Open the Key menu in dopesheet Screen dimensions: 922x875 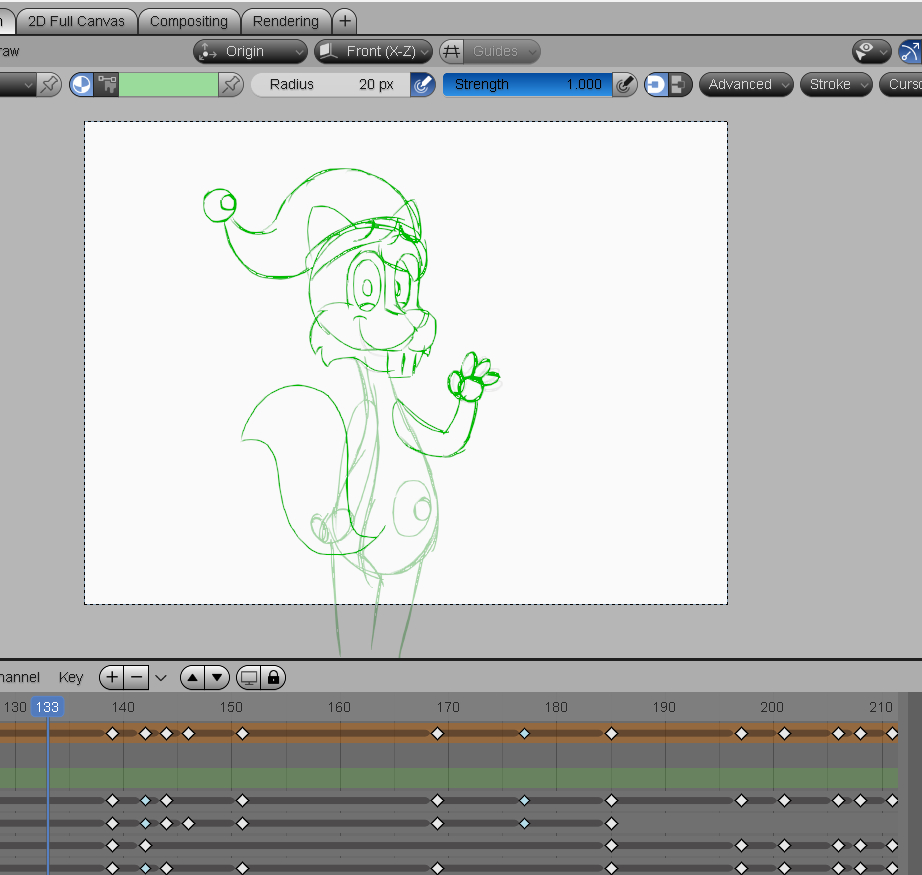click(x=71, y=677)
